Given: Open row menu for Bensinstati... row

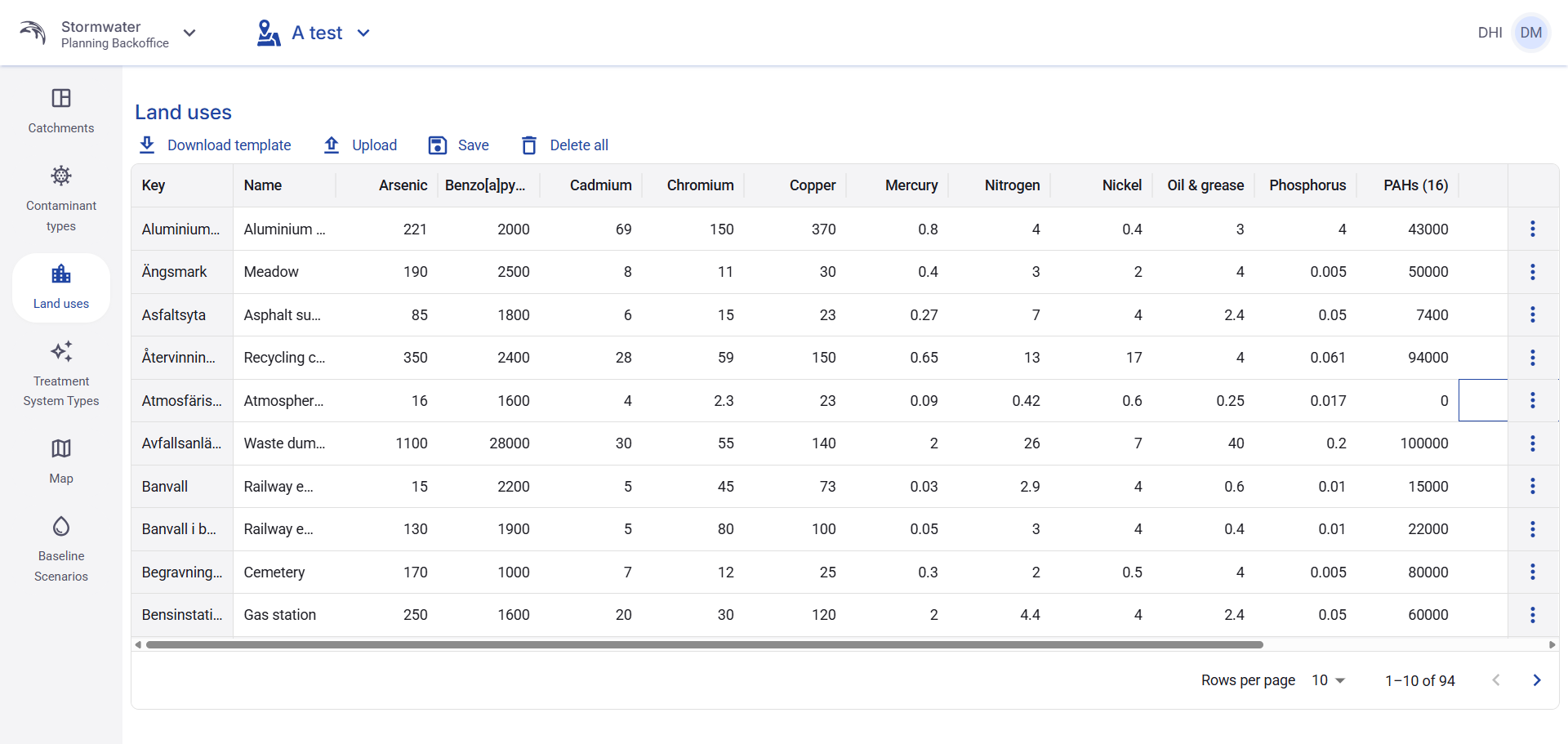Looking at the screenshot, I should click(x=1532, y=615).
